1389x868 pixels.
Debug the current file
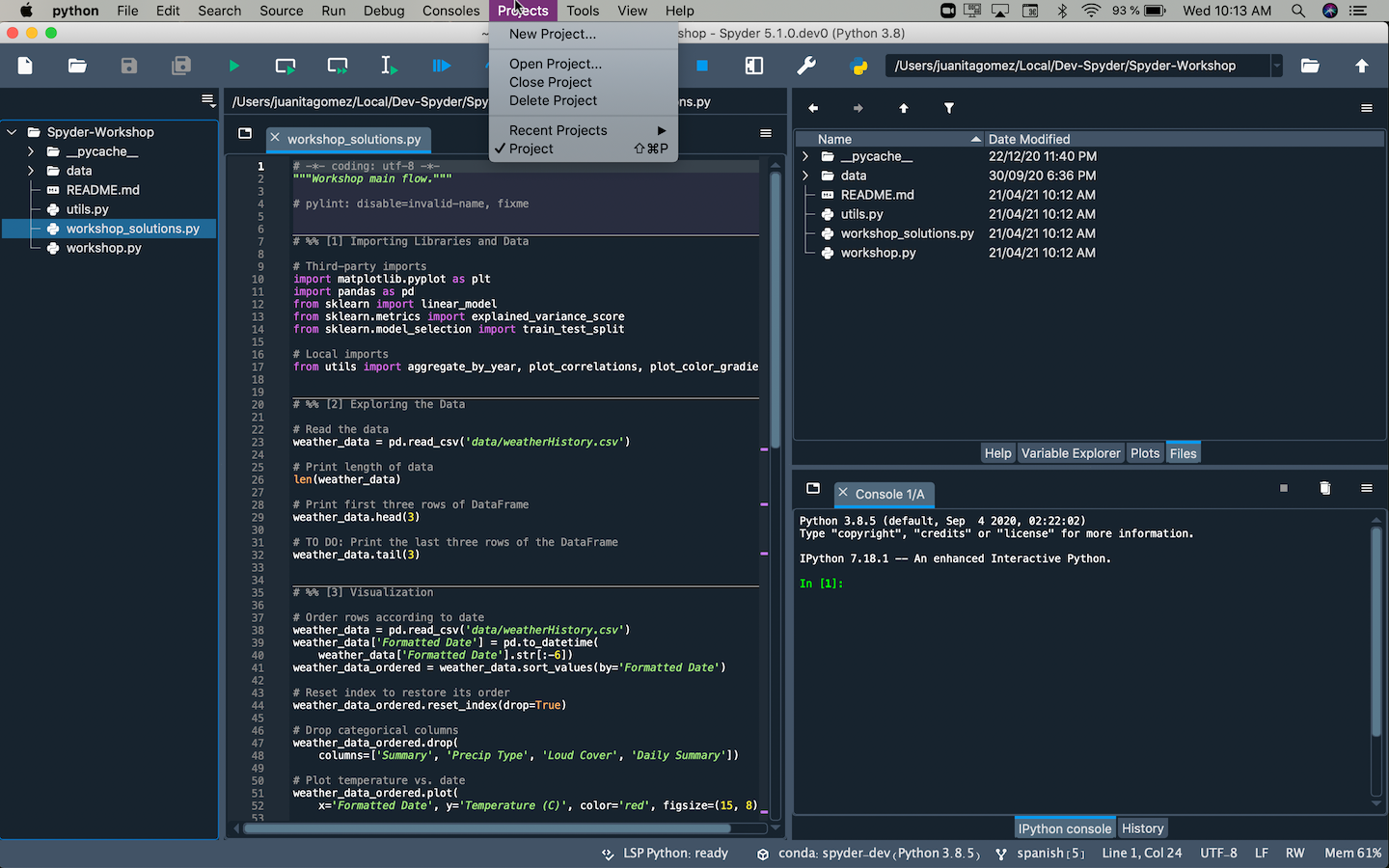tap(441, 66)
